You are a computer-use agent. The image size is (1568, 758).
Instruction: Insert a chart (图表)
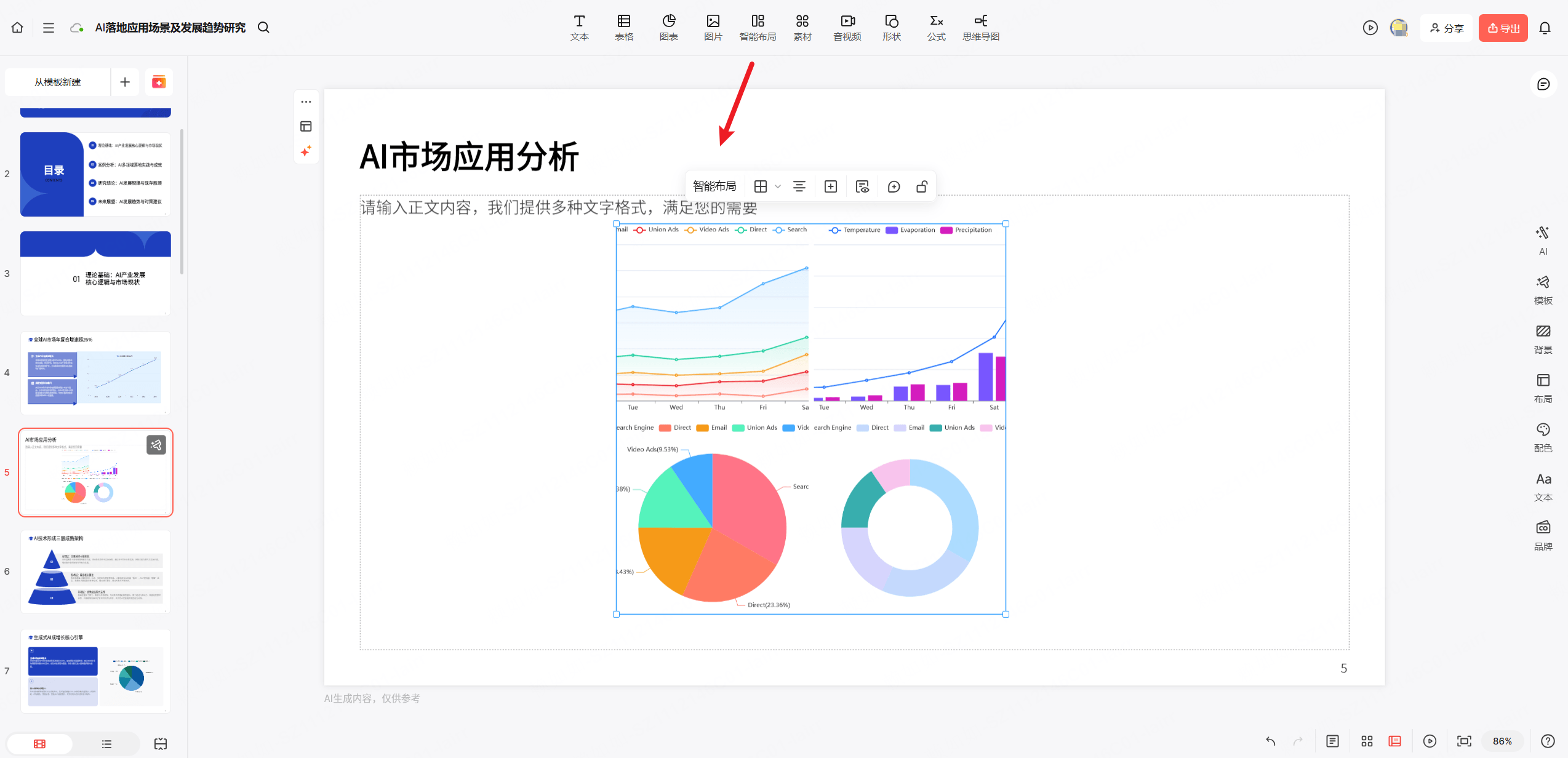[669, 28]
